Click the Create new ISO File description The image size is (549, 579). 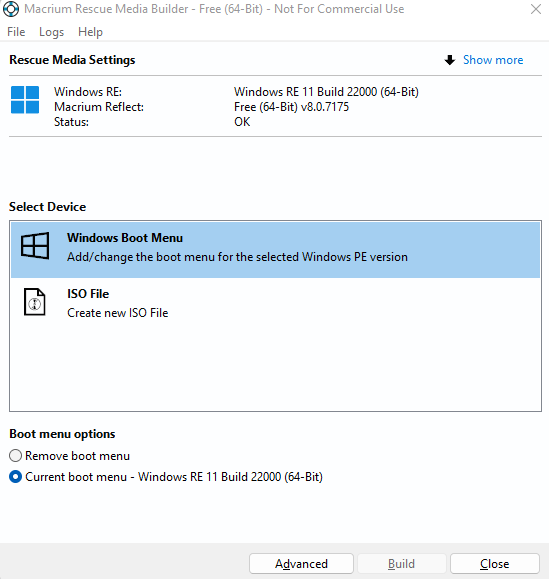[117, 313]
